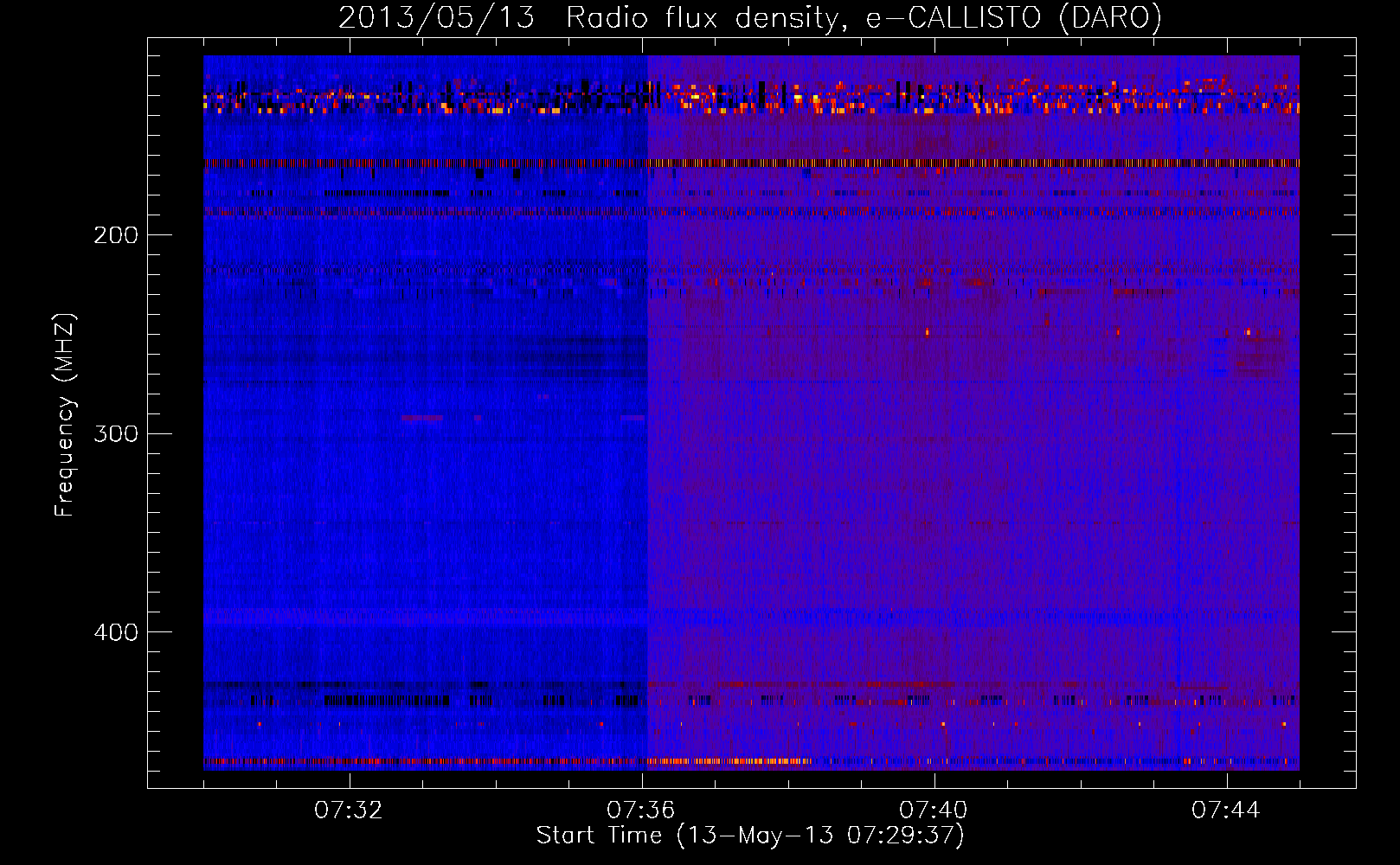Viewport: 1400px width, 865px height.
Task: Click the 'Start Time (13-May-13 07:29:37)' label
Action: pyautogui.click(x=750, y=836)
